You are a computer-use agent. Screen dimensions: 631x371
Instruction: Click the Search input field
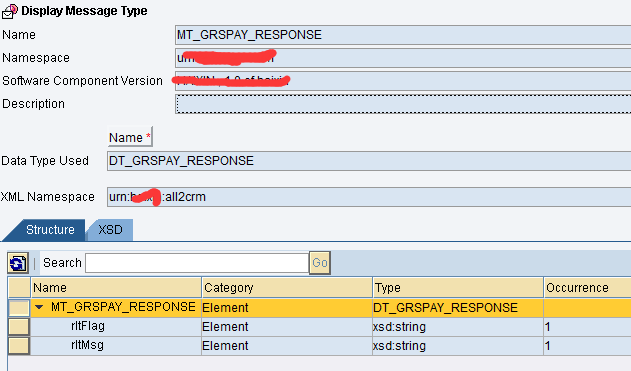click(x=197, y=263)
